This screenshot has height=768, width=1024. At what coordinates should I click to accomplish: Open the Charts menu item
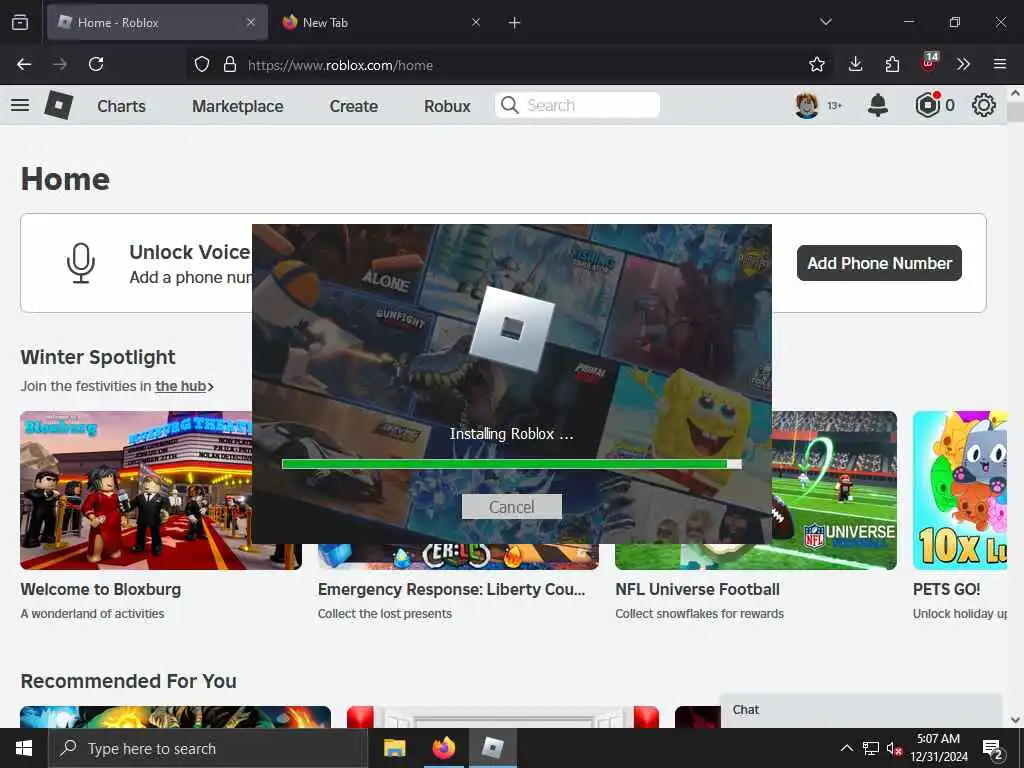tap(121, 106)
